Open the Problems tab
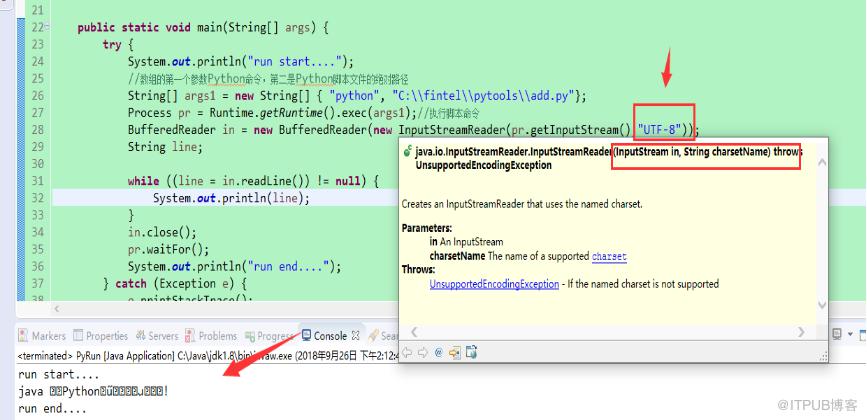This screenshot has width=867, height=420. point(211,336)
